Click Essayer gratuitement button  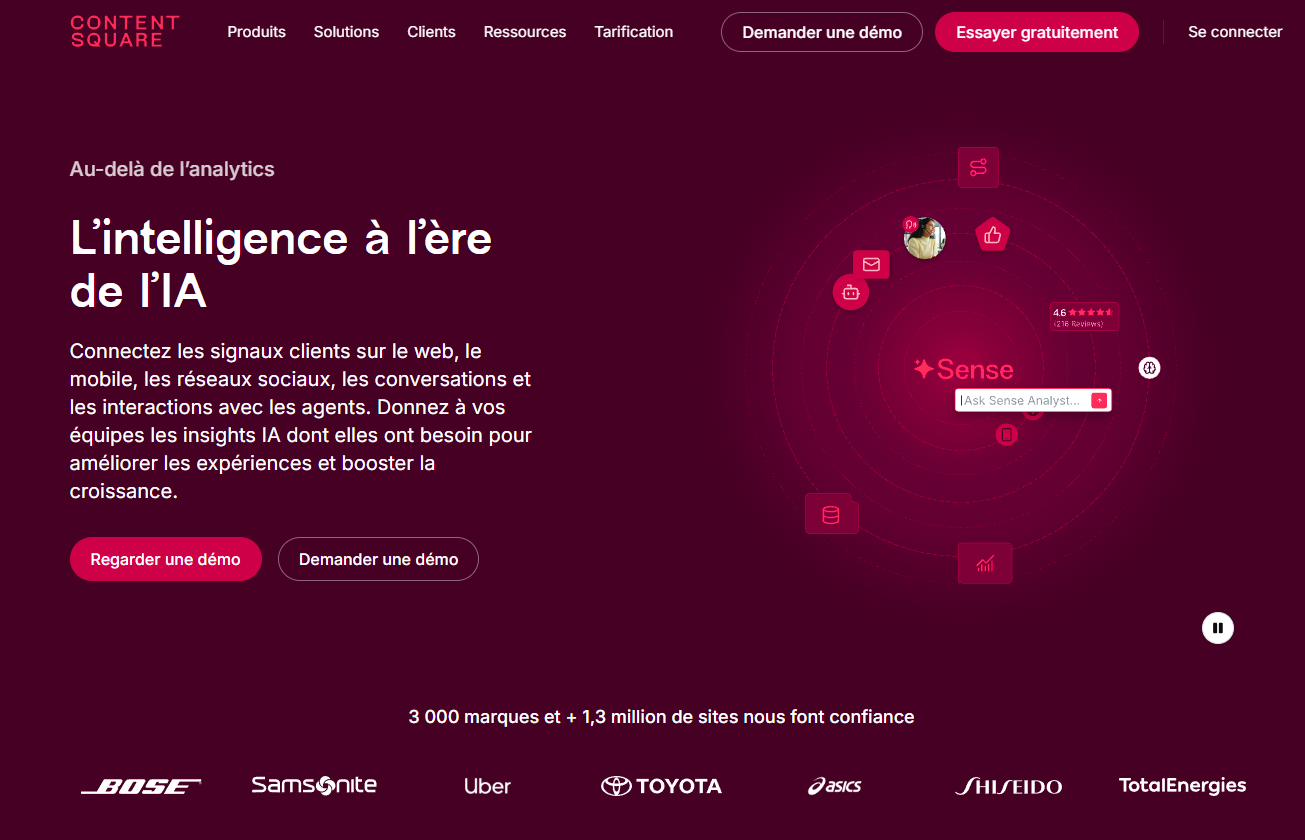[x=1037, y=32]
